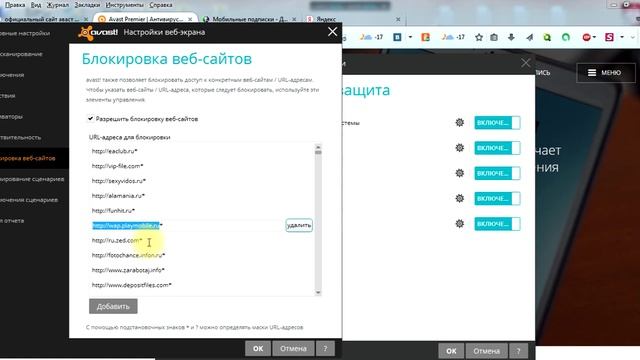Open dropdown arrow beside magenta S icon
The height and width of the screenshot is (360, 640).
click(622, 37)
